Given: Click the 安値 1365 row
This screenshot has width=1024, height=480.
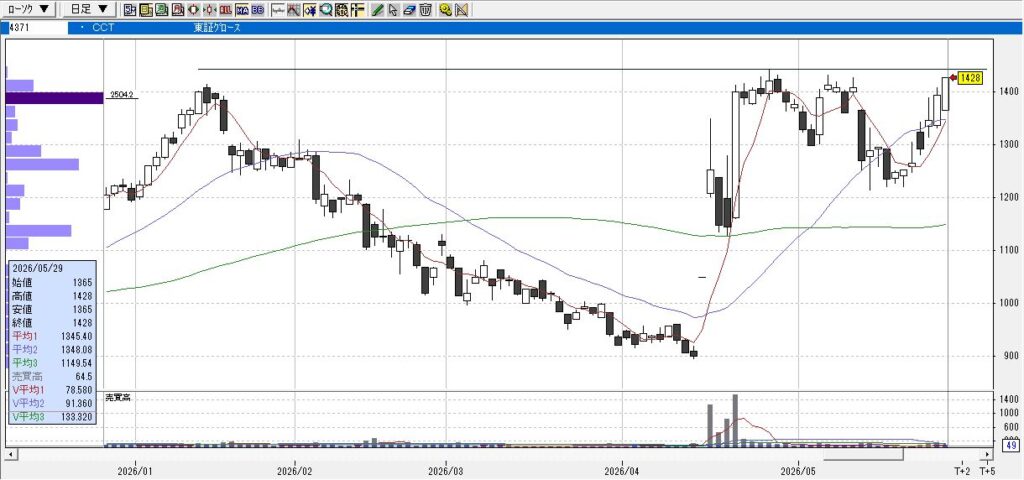Looking at the screenshot, I should pos(52,309).
